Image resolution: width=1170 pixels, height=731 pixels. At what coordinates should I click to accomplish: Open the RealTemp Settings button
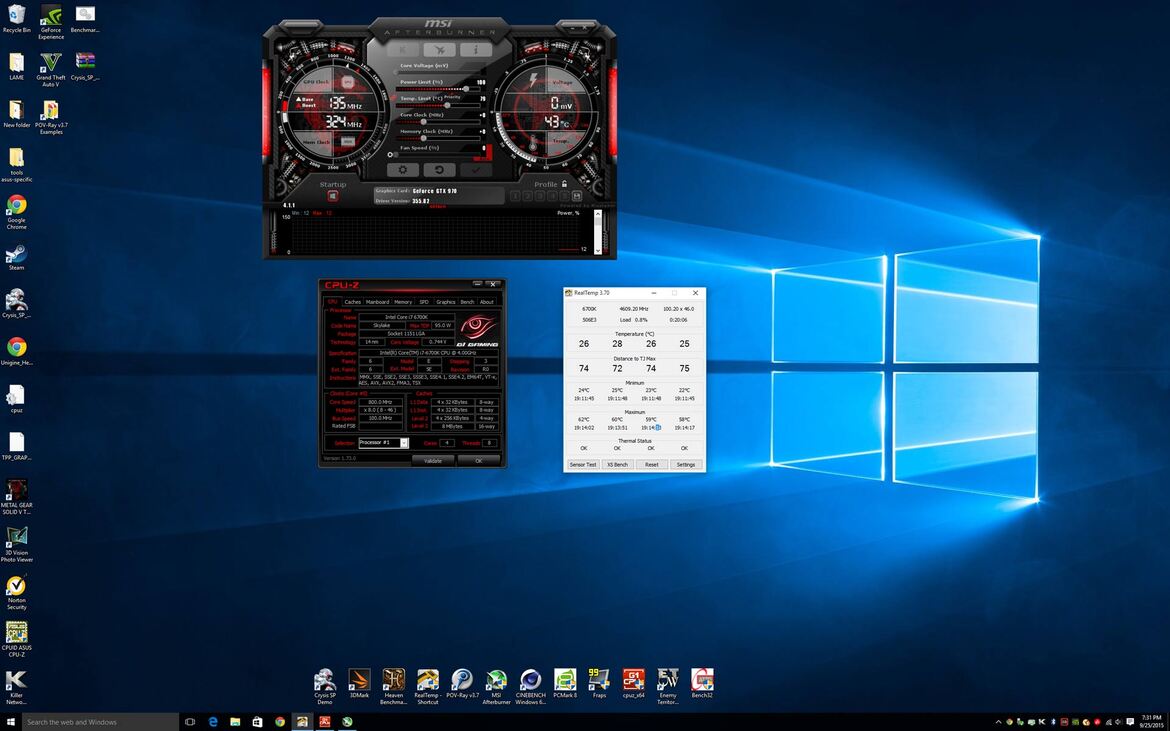coord(686,464)
